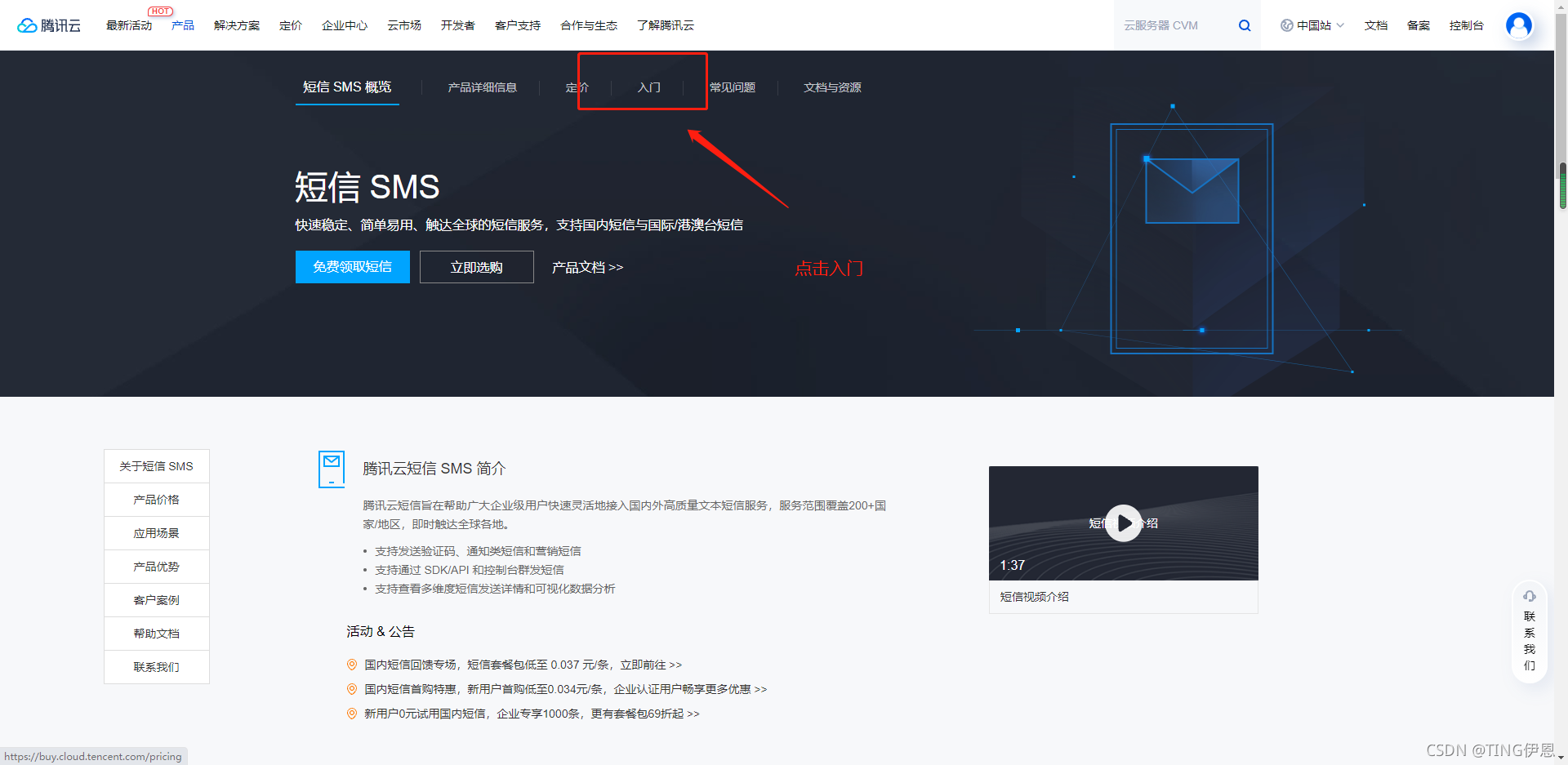Open the 了解腾讯云 menu
The image size is (1568, 765).
[x=666, y=25]
